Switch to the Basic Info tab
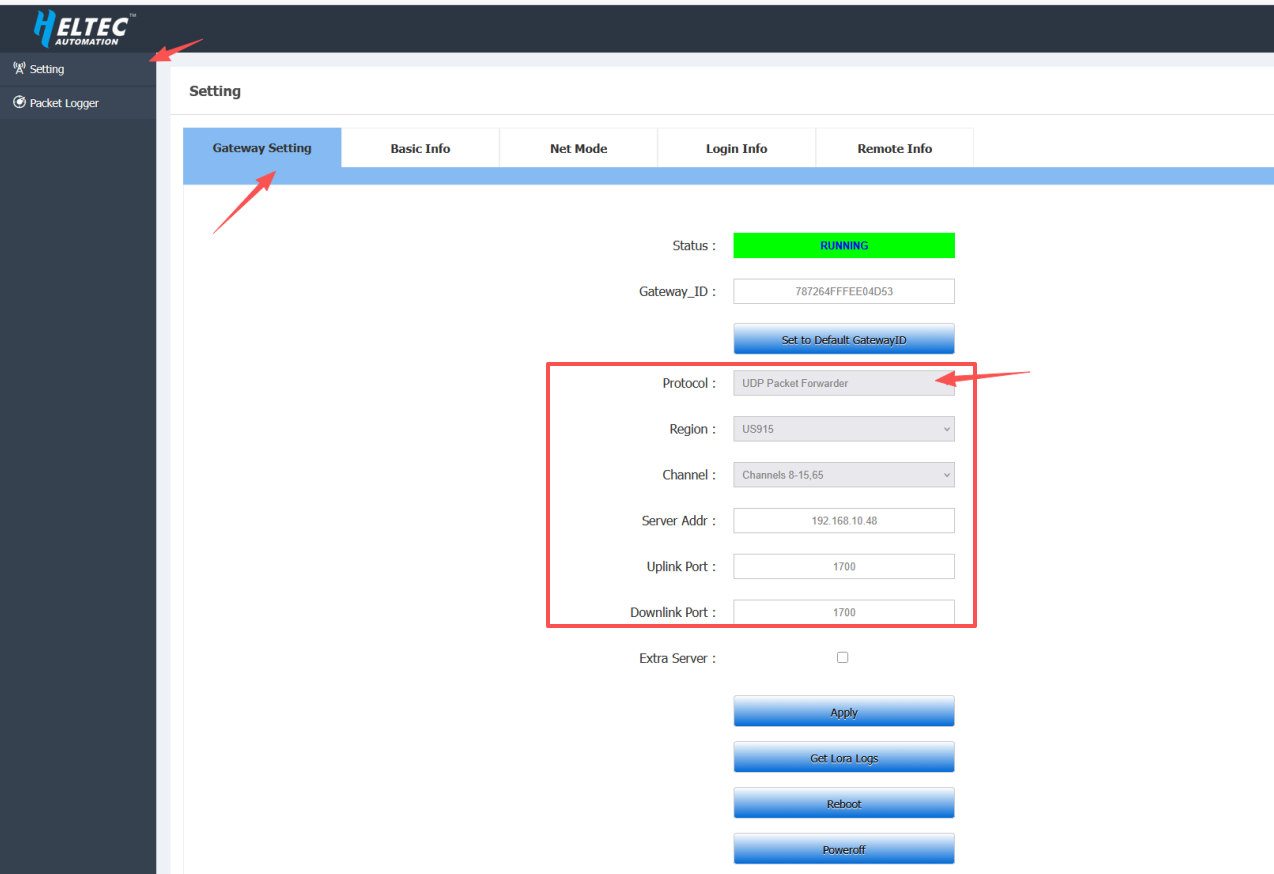The image size is (1274, 874). [x=420, y=148]
